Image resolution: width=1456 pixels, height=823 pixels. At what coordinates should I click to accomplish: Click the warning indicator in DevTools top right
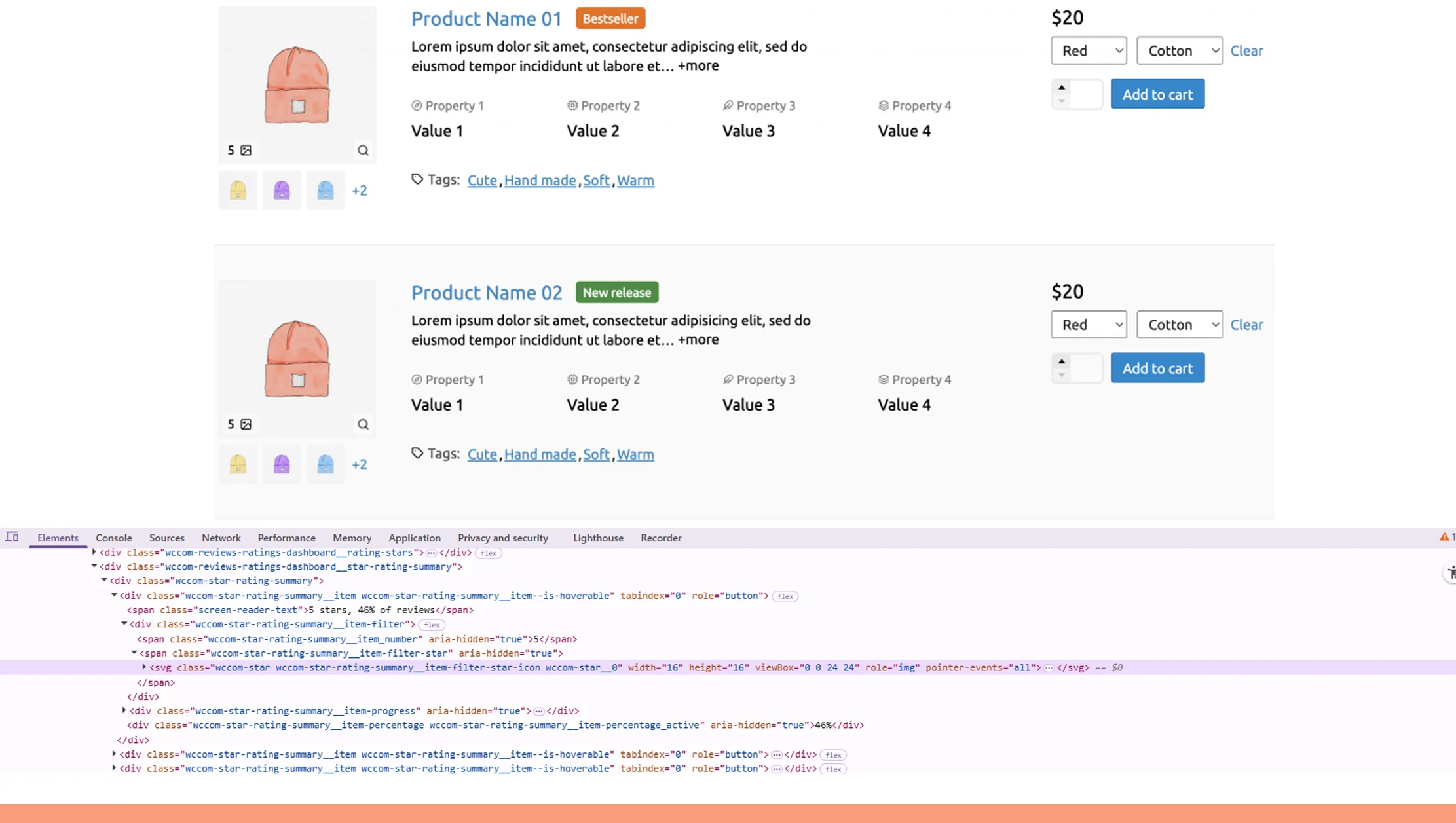1444,537
